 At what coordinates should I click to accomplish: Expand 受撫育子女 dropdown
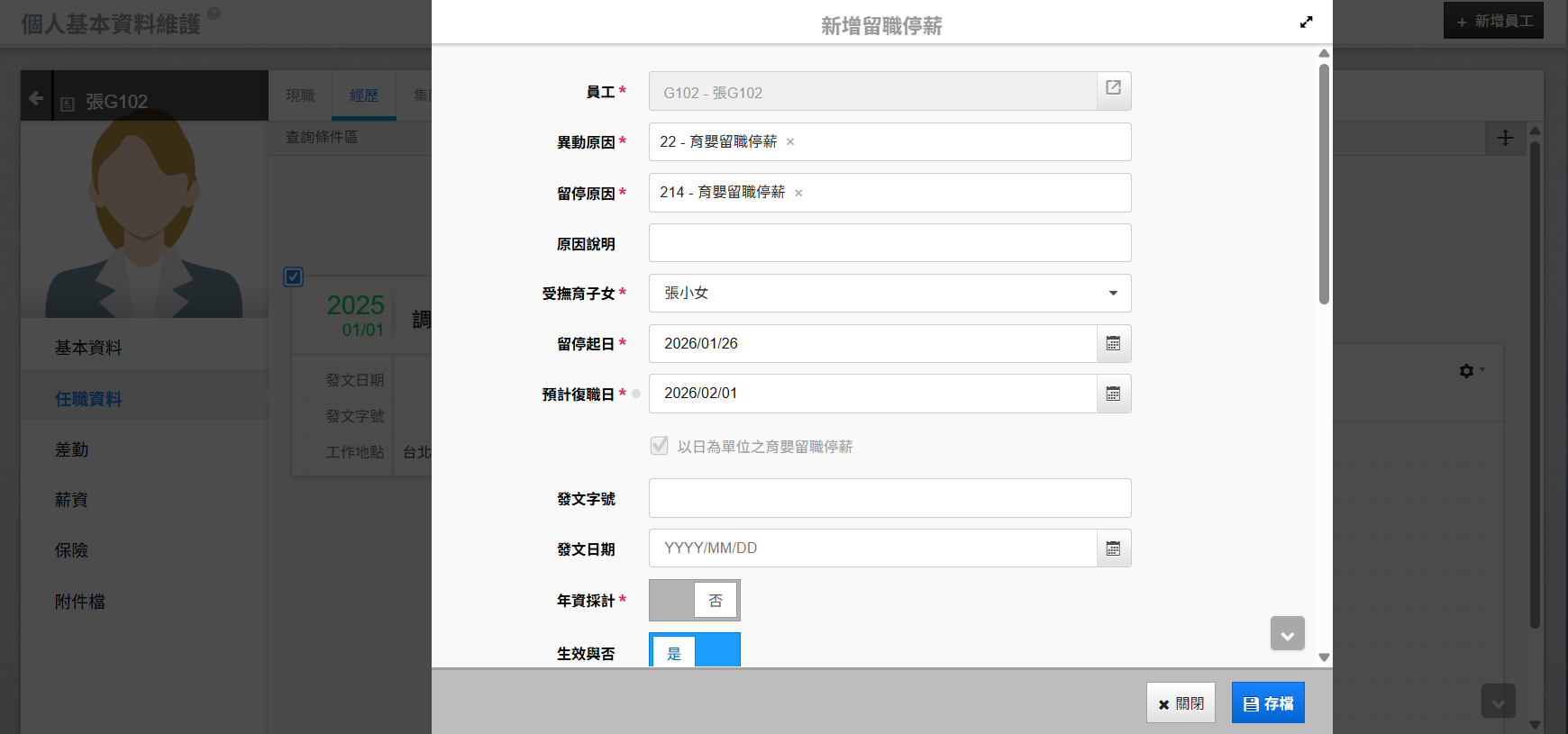click(x=1112, y=294)
